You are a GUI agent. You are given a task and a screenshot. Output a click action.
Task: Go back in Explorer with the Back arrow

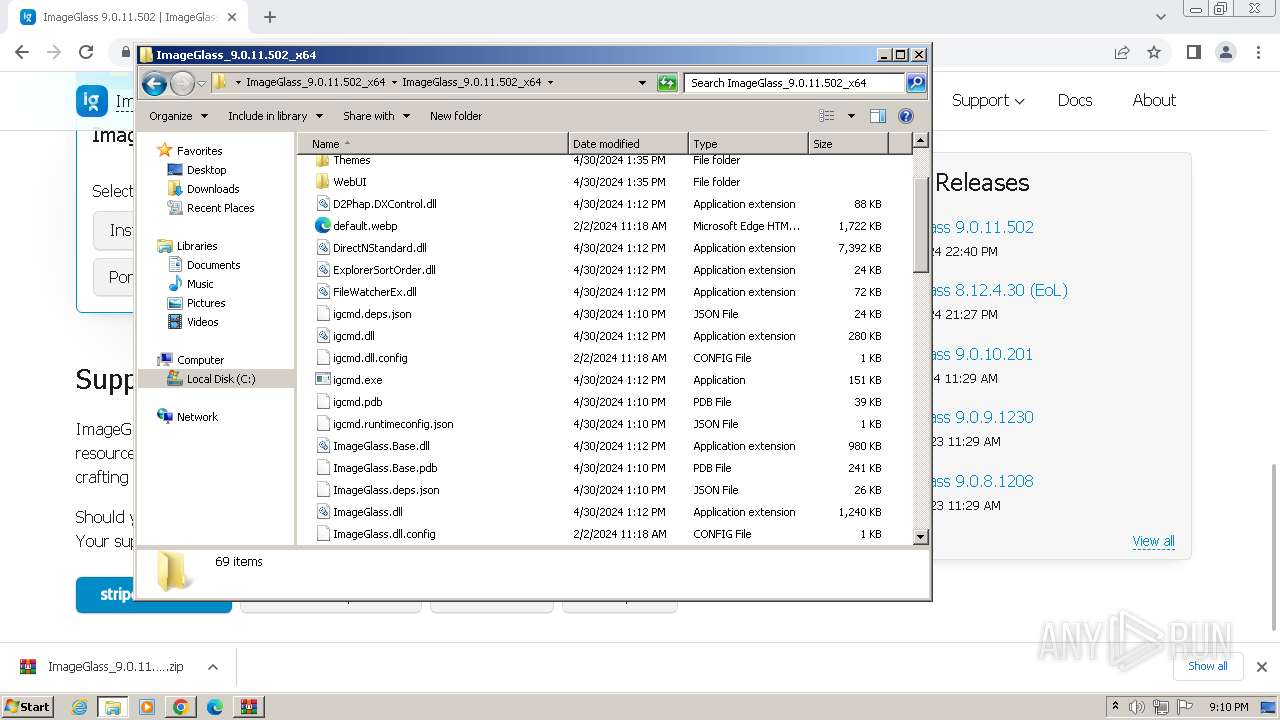pos(154,83)
